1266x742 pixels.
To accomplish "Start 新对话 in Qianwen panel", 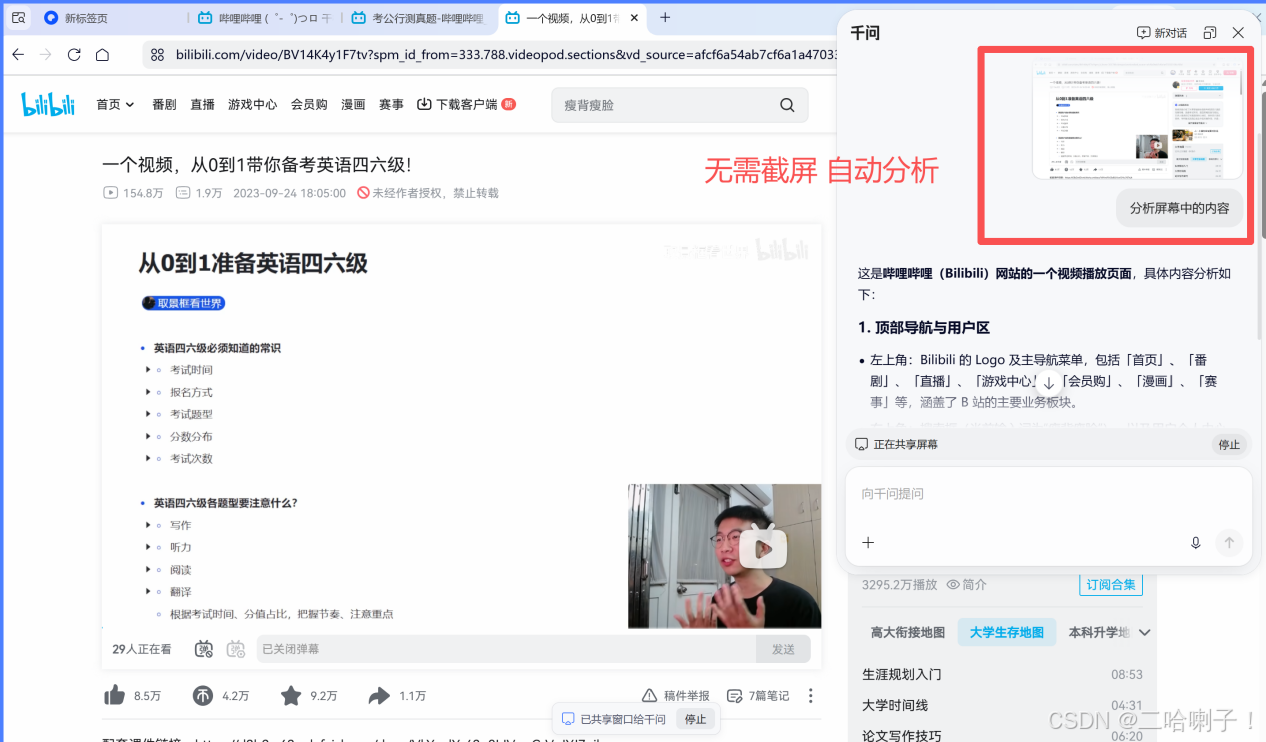I will (x=1162, y=33).
